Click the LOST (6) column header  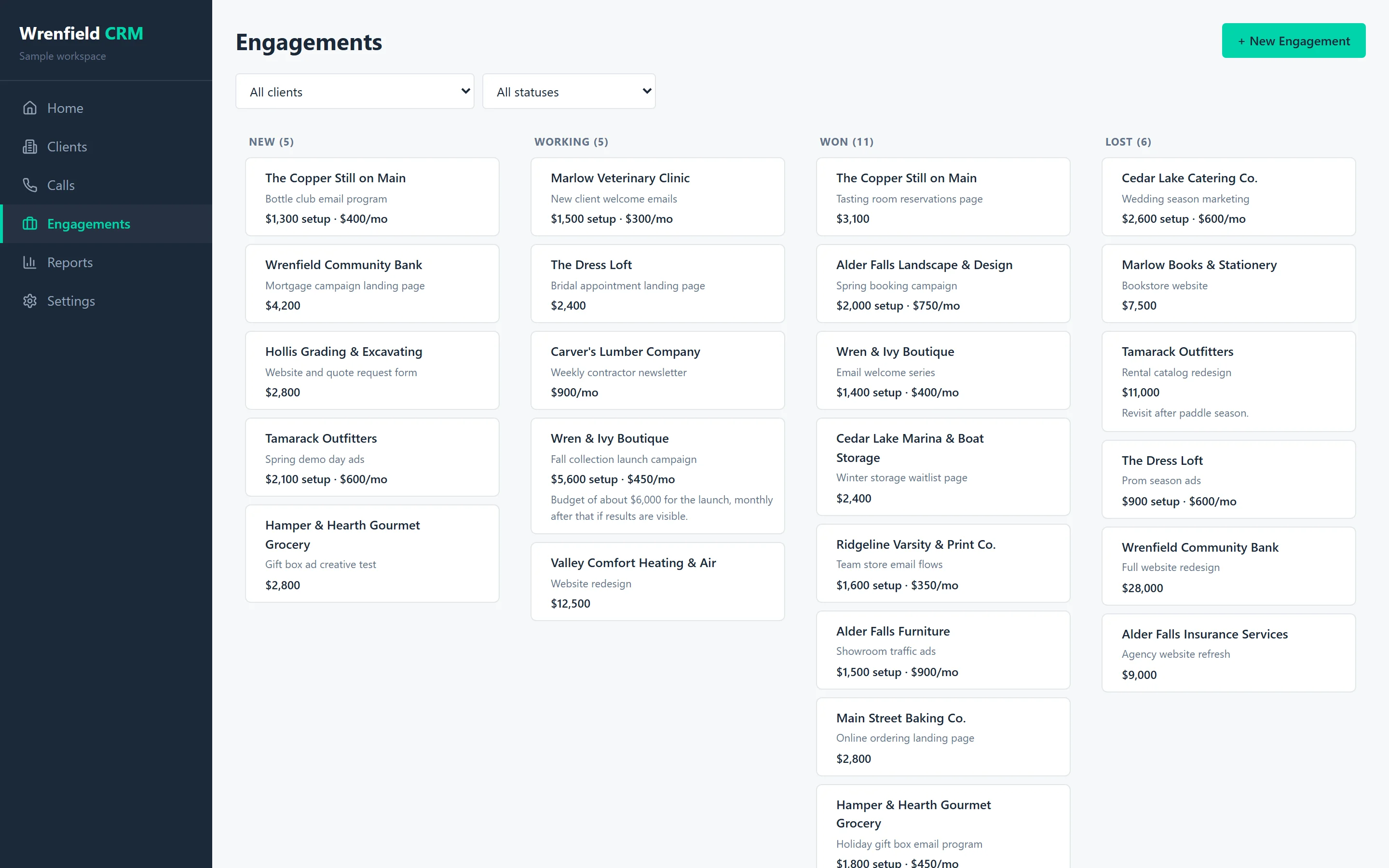pos(1128,142)
